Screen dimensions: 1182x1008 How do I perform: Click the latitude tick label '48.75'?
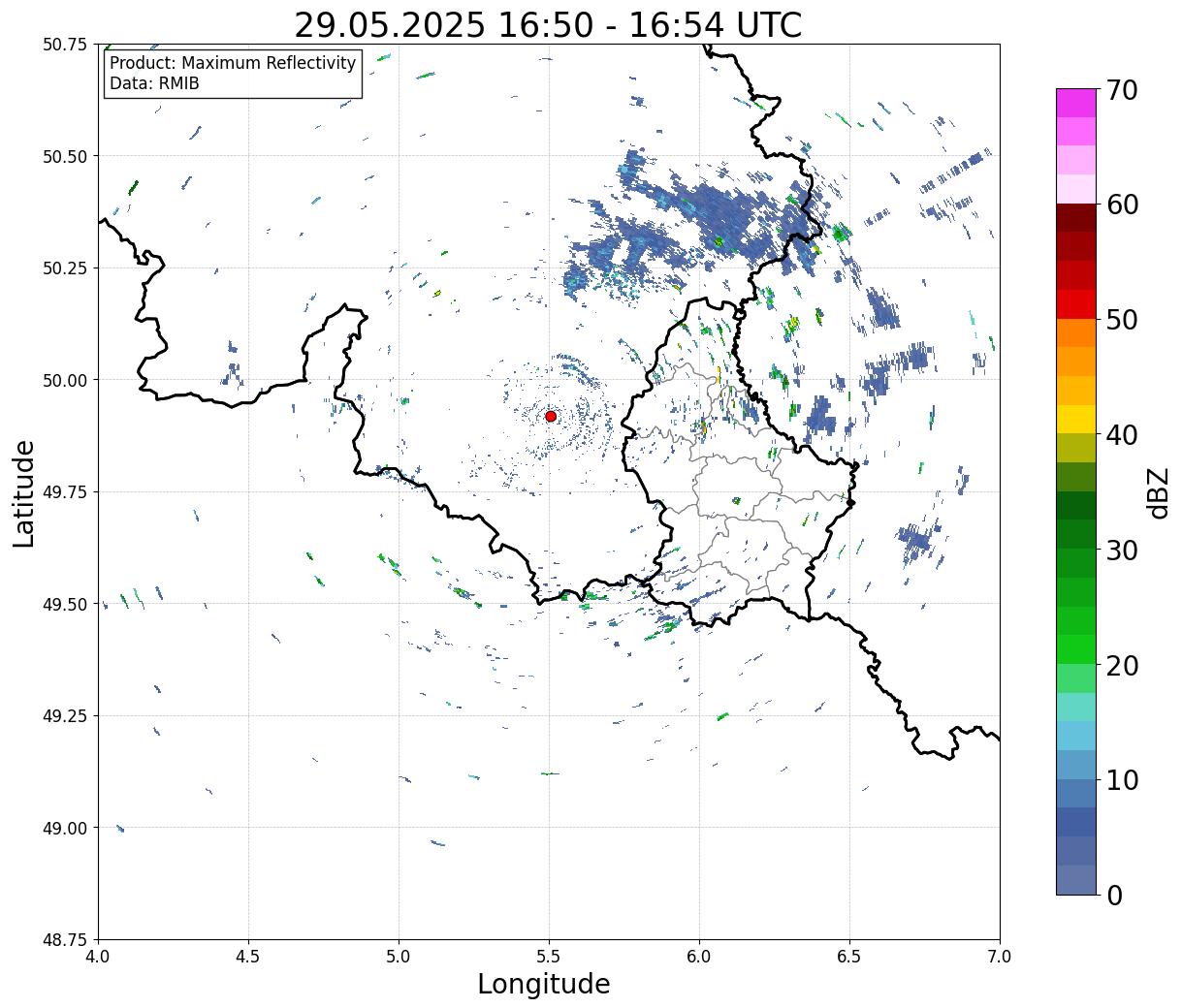pos(65,940)
